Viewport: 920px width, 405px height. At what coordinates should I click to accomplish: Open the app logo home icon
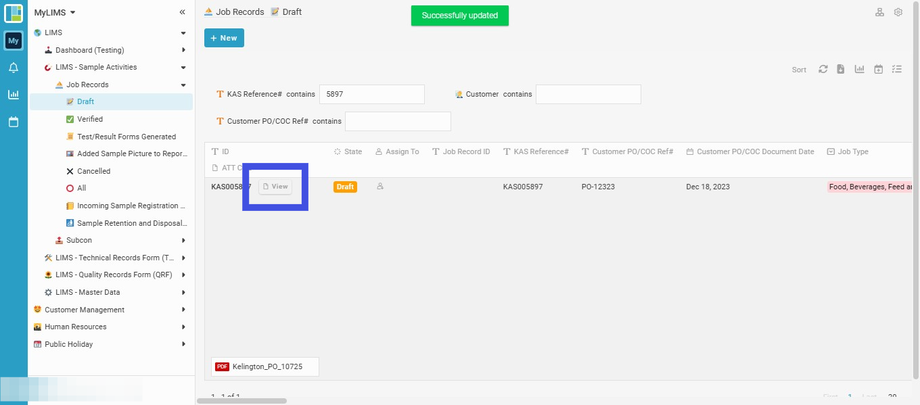tap(13, 13)
